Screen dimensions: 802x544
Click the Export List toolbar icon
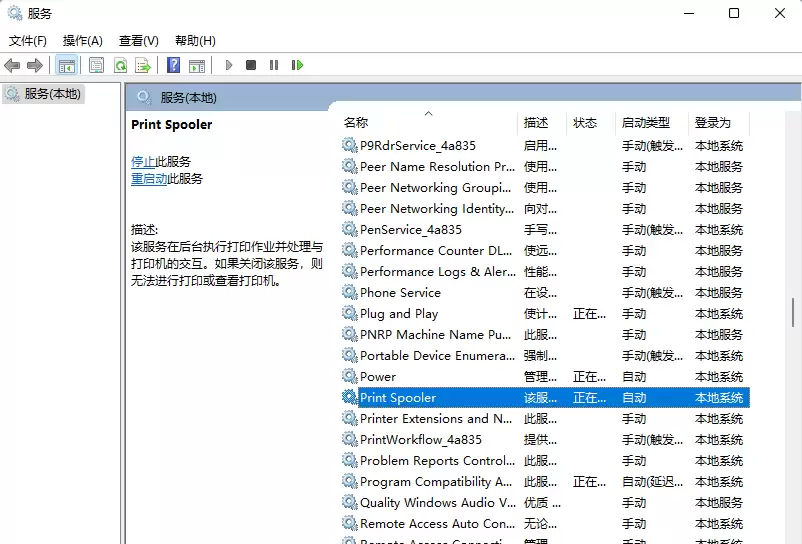pyautogui.click(x=143, y=65)
